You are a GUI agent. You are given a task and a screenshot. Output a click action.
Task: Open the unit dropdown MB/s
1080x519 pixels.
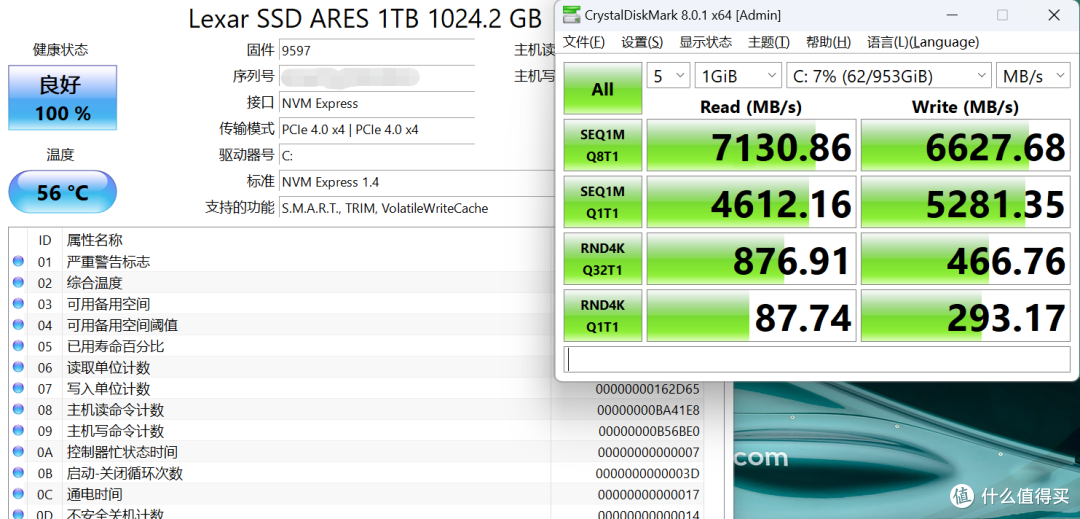point(1033,76)
